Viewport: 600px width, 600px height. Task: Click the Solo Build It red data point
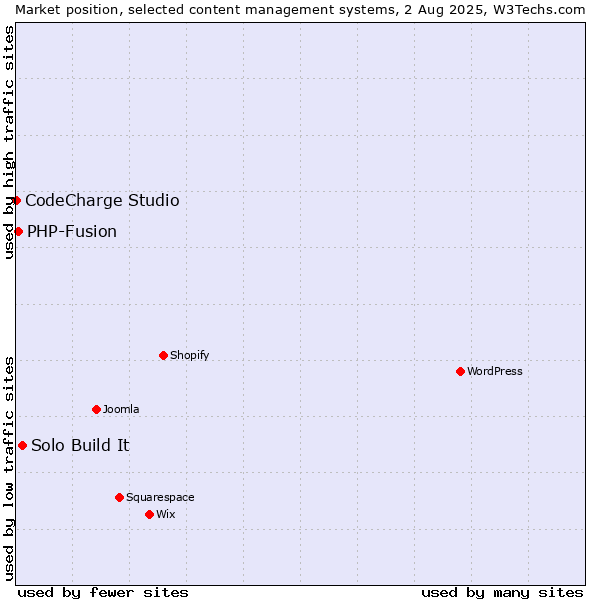[23, 445]
